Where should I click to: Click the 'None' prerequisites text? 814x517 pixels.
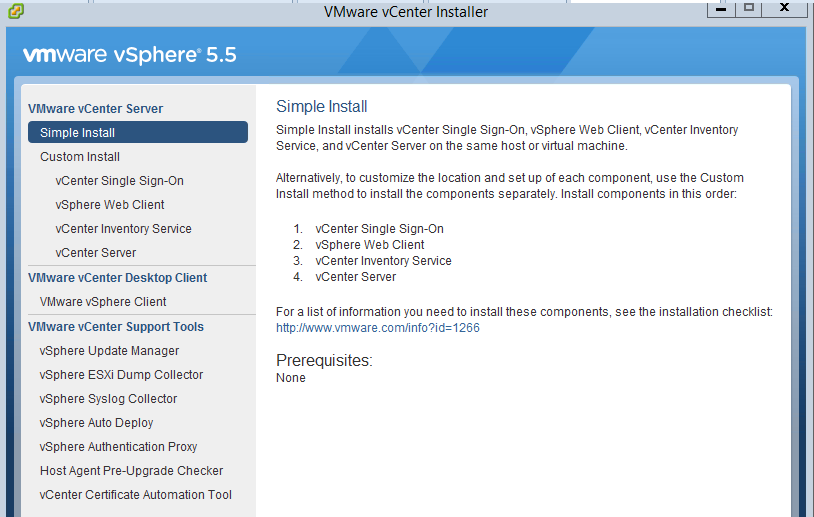click(x=290, y=378)
